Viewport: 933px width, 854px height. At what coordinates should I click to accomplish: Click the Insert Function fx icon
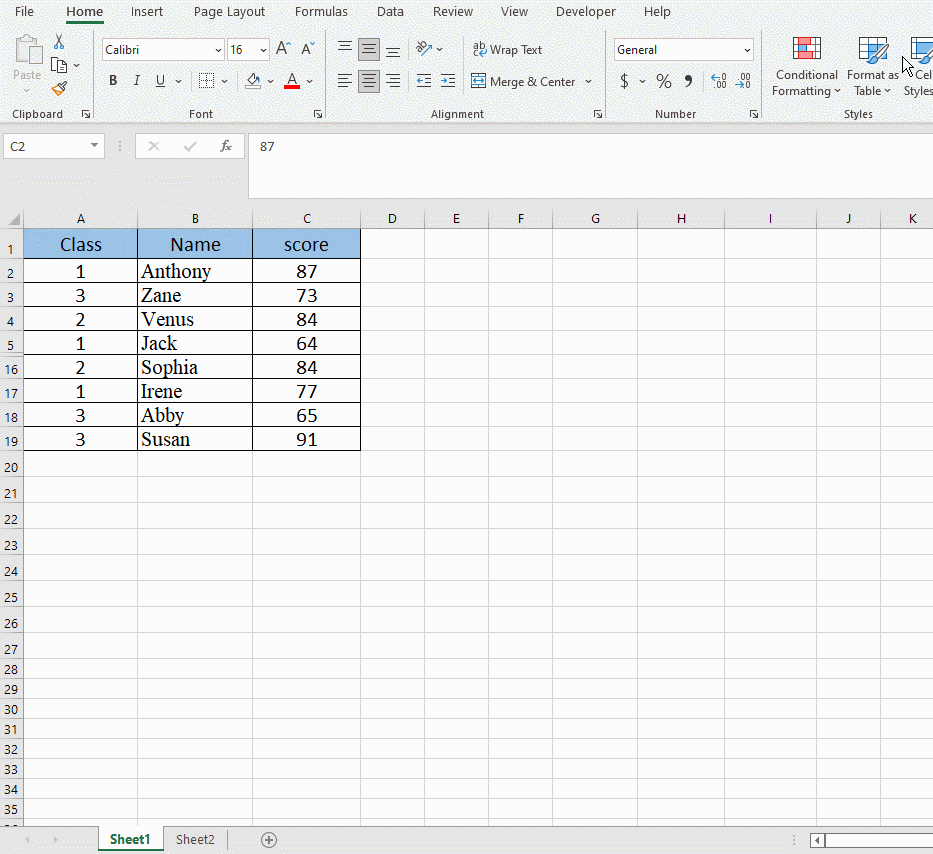(226, 146)
